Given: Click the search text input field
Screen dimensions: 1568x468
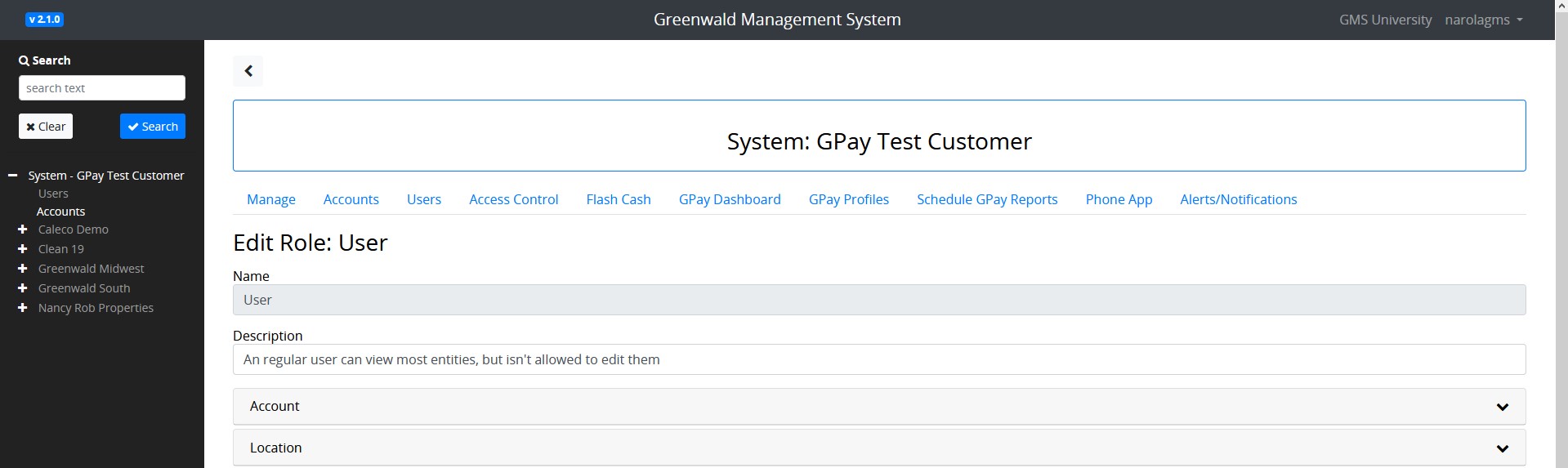Looking at the screenshot, I should [102, 88].
